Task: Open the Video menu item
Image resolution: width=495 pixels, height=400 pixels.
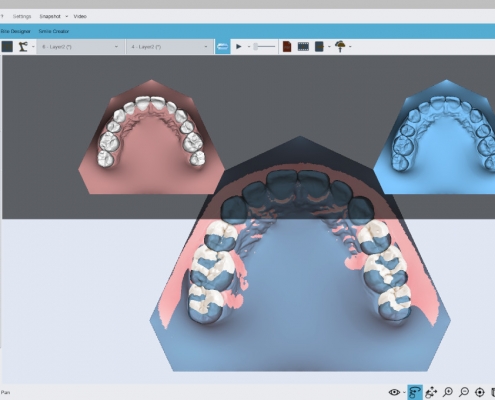Action: [x=80, y=16]
